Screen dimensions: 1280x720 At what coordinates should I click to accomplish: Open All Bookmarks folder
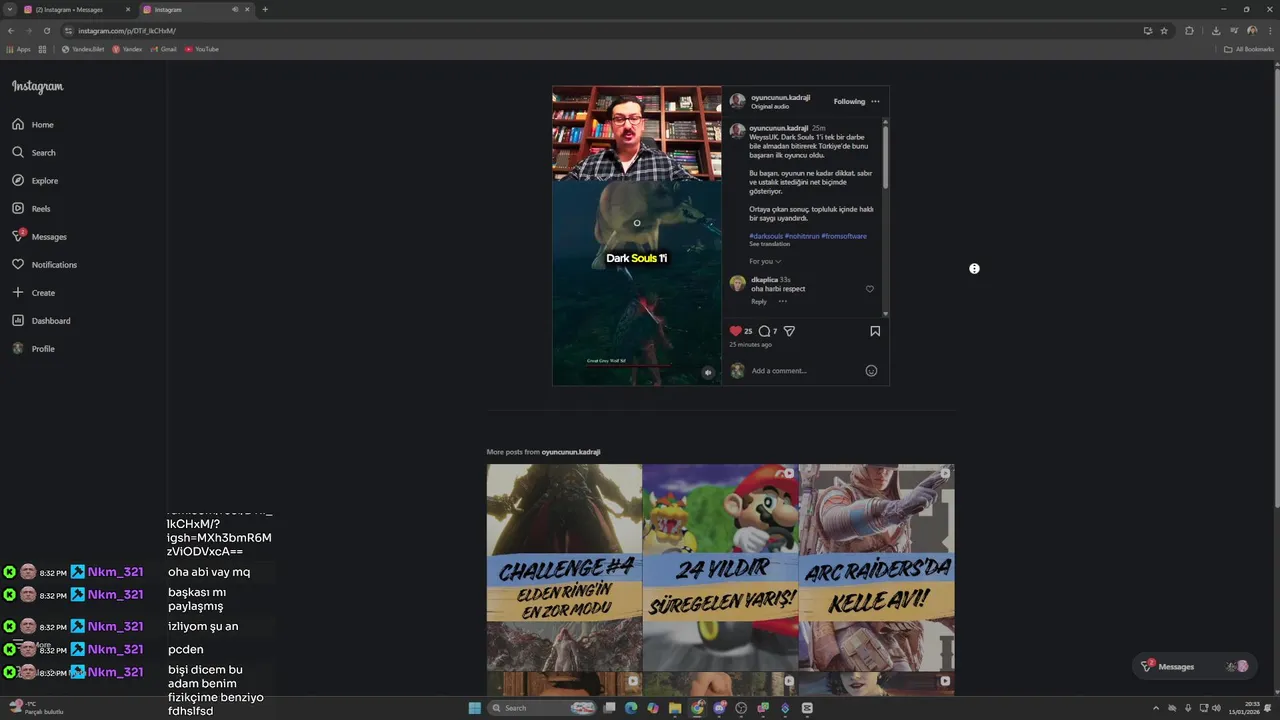tap(1249, 49)
